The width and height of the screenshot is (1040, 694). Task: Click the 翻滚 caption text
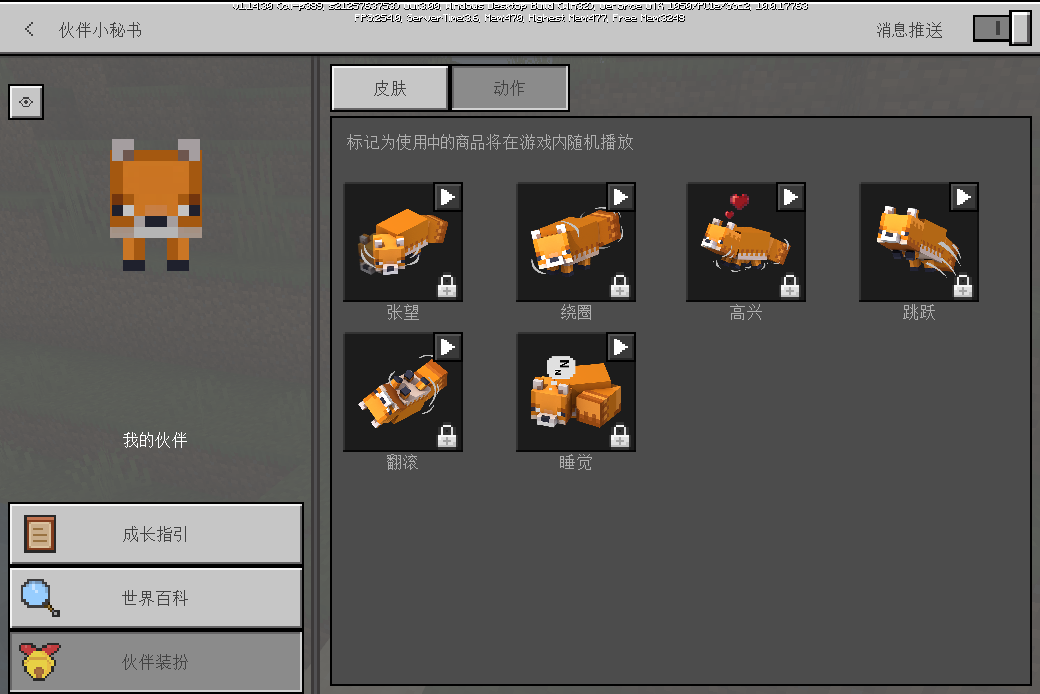pos(403,462)
